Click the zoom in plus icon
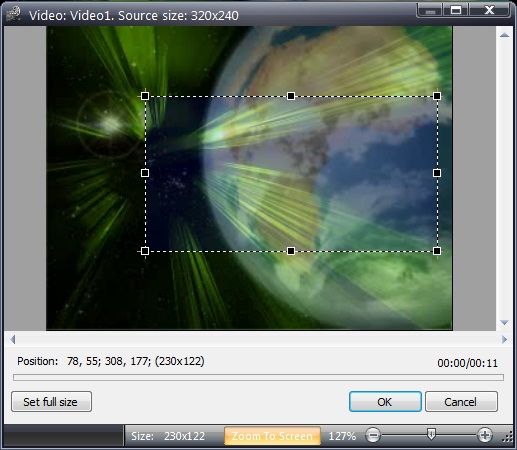Viewport: 517px width, 450px height. click(485, 435)
